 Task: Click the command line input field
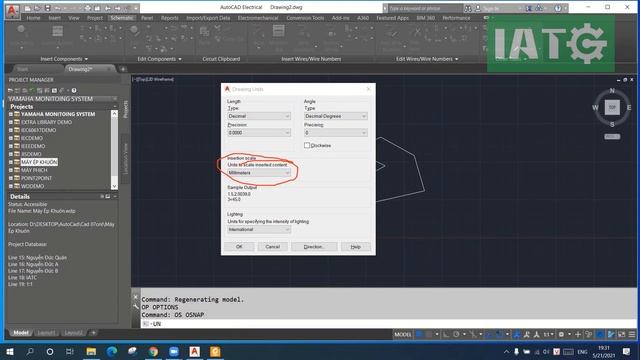coord(388,324)
